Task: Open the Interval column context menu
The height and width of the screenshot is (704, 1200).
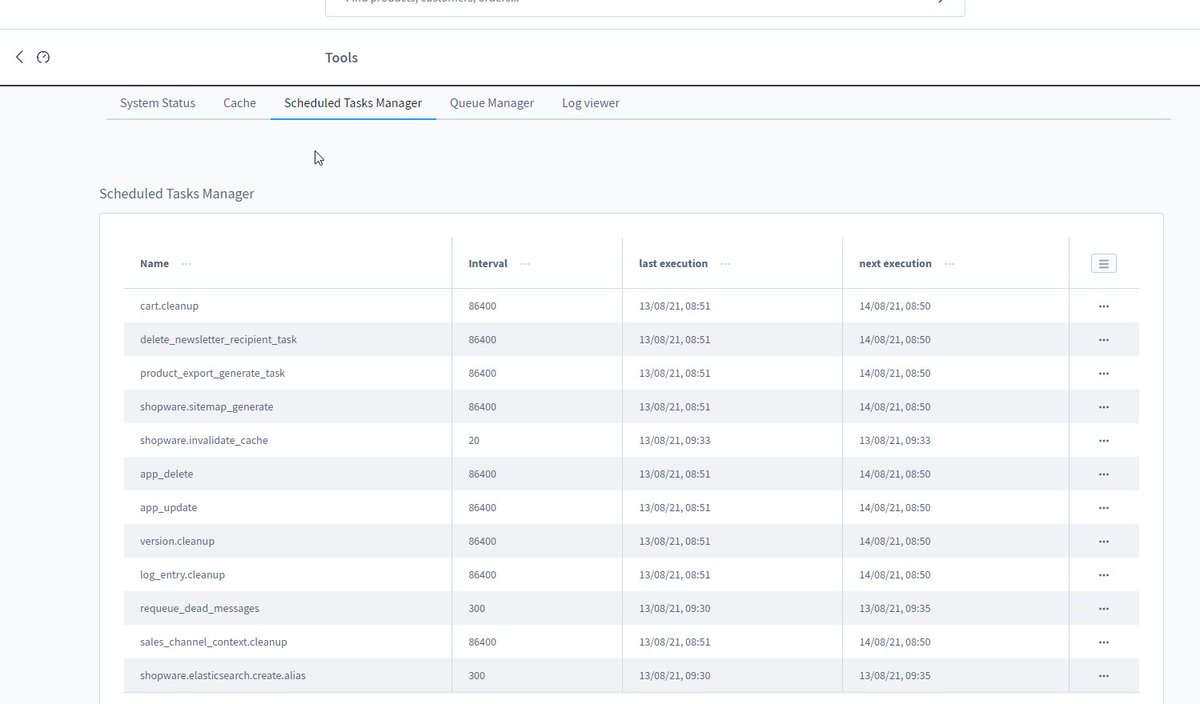Action: coord(524,263)
